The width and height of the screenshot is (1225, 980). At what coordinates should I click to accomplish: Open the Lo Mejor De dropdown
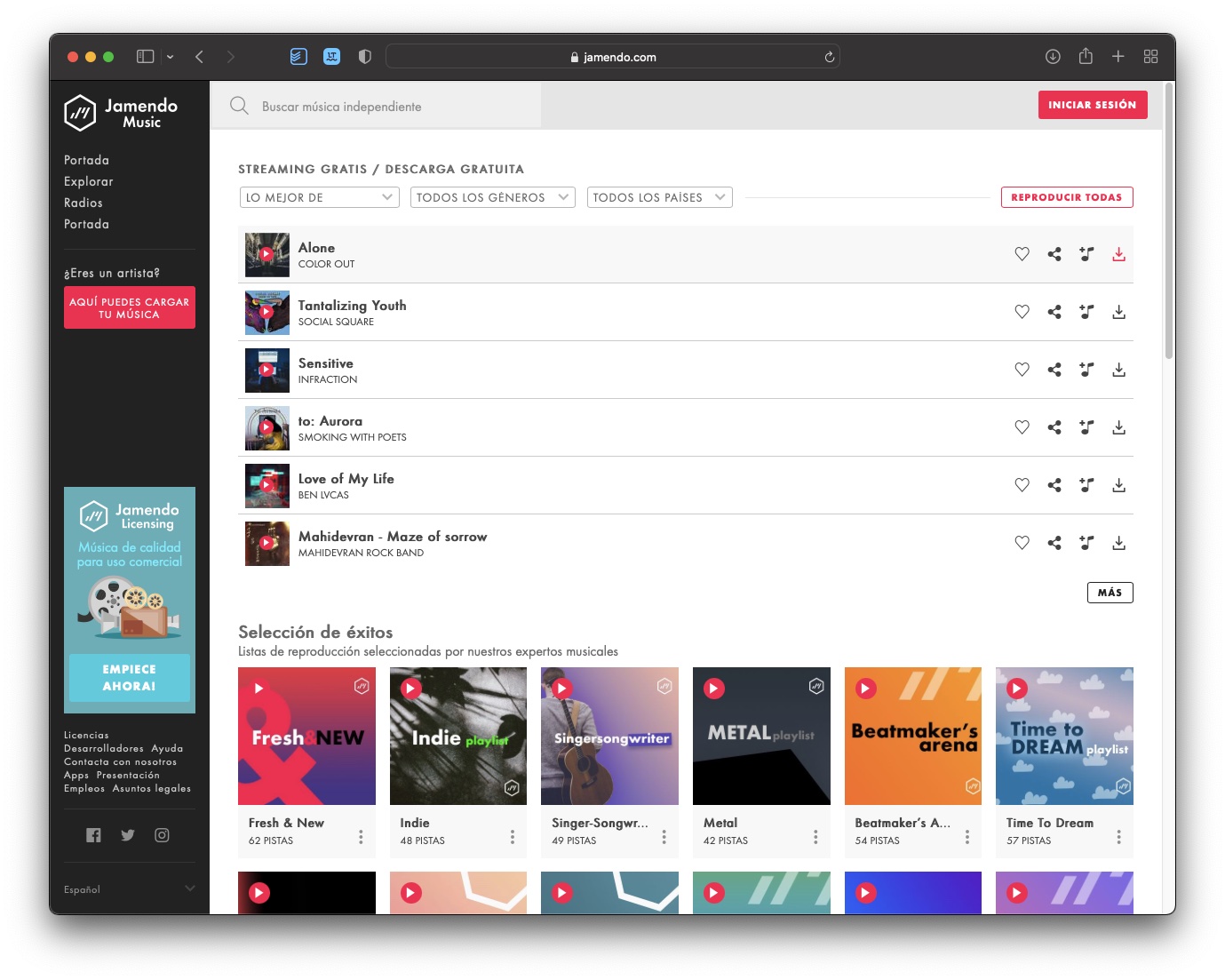[x=320, y=197]
